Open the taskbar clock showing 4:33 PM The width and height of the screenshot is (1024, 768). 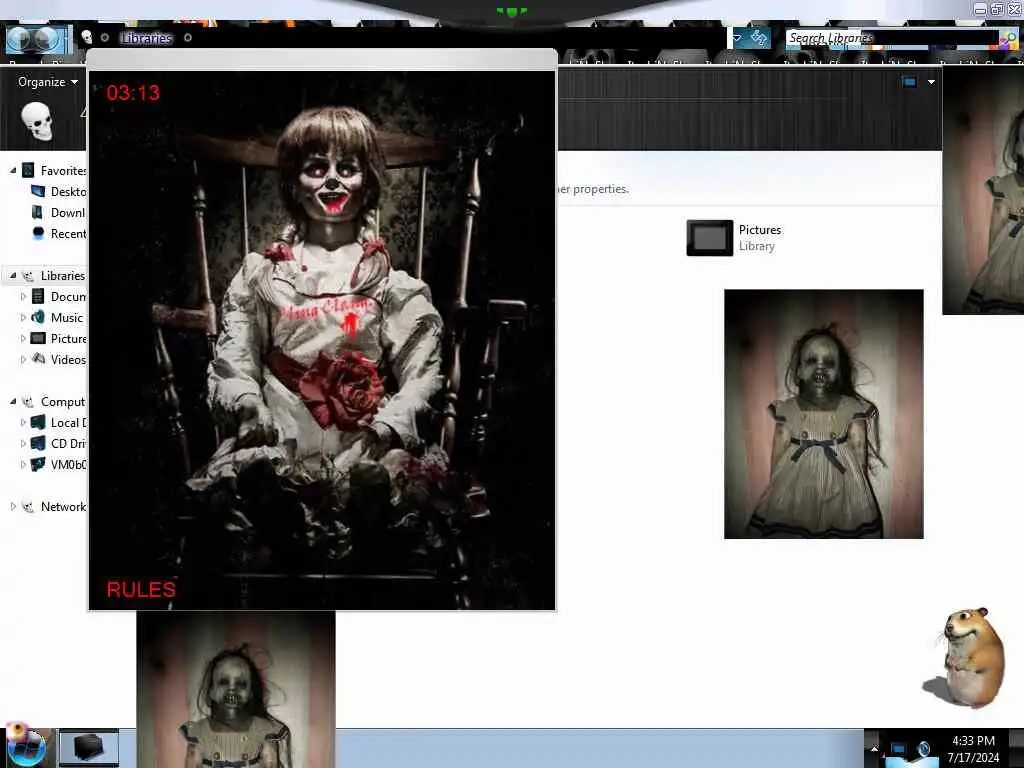point(973,749)
